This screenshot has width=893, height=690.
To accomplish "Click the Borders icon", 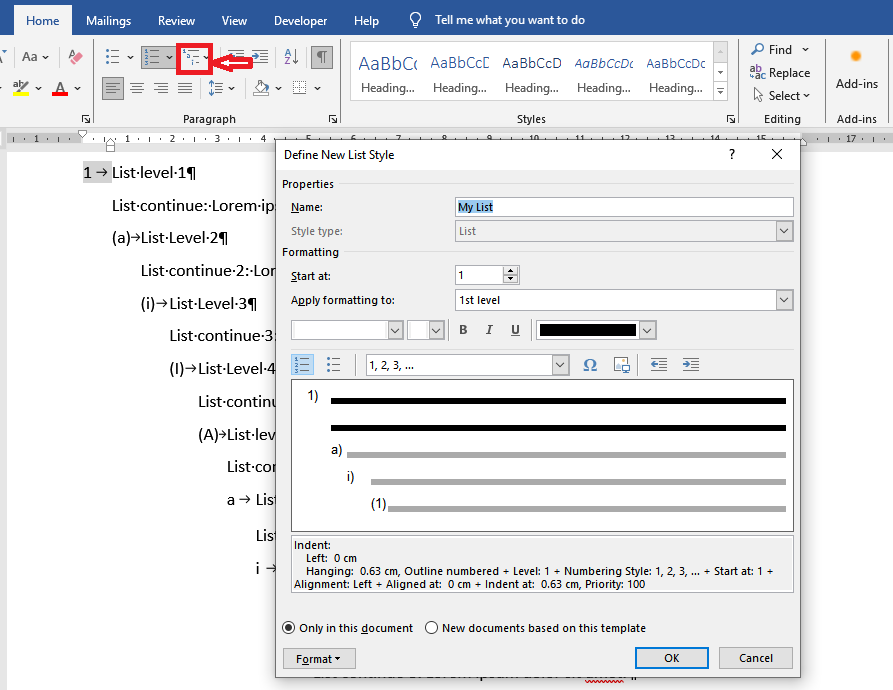I will (300, 88).
